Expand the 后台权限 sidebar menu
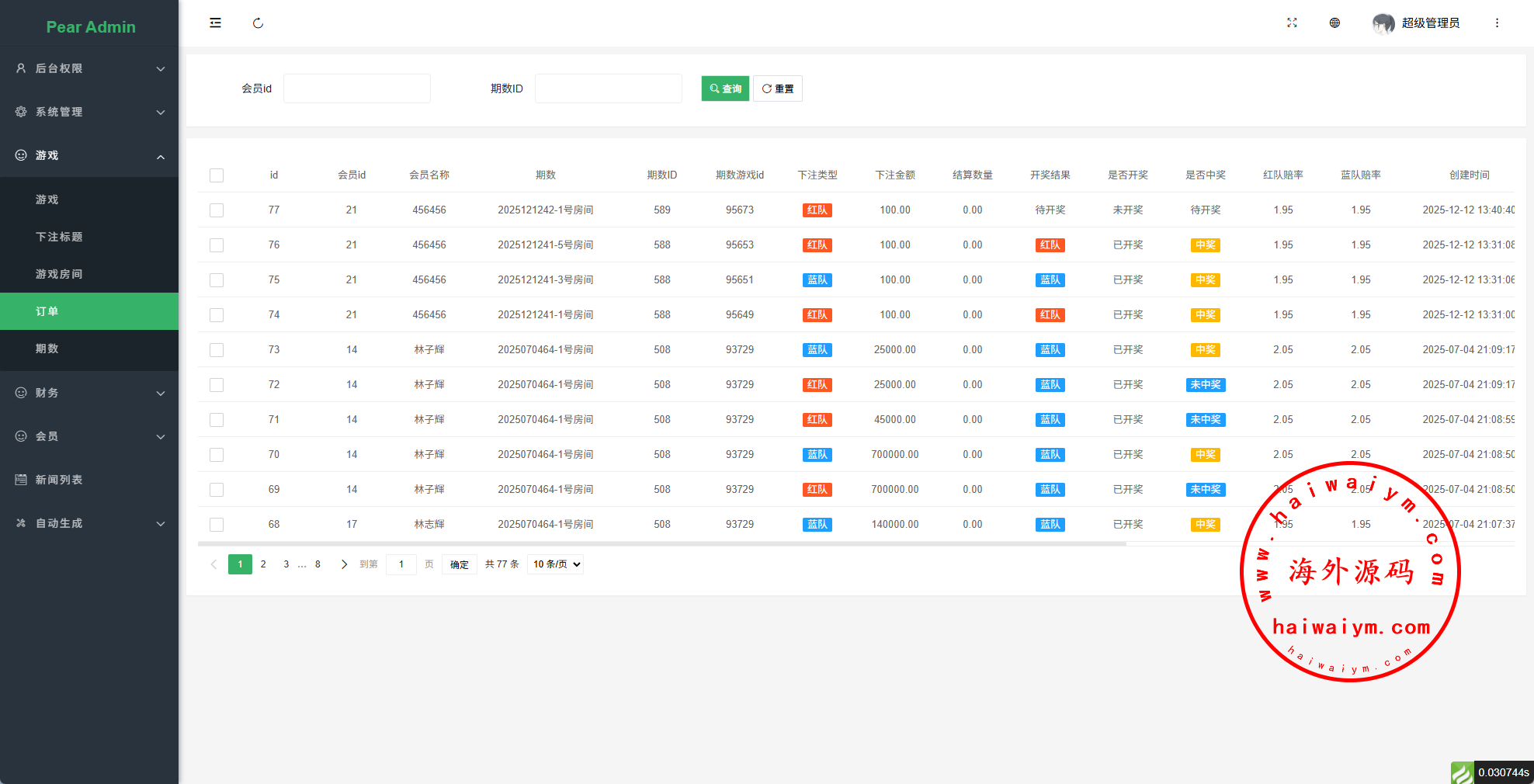 tap(89, 68)
